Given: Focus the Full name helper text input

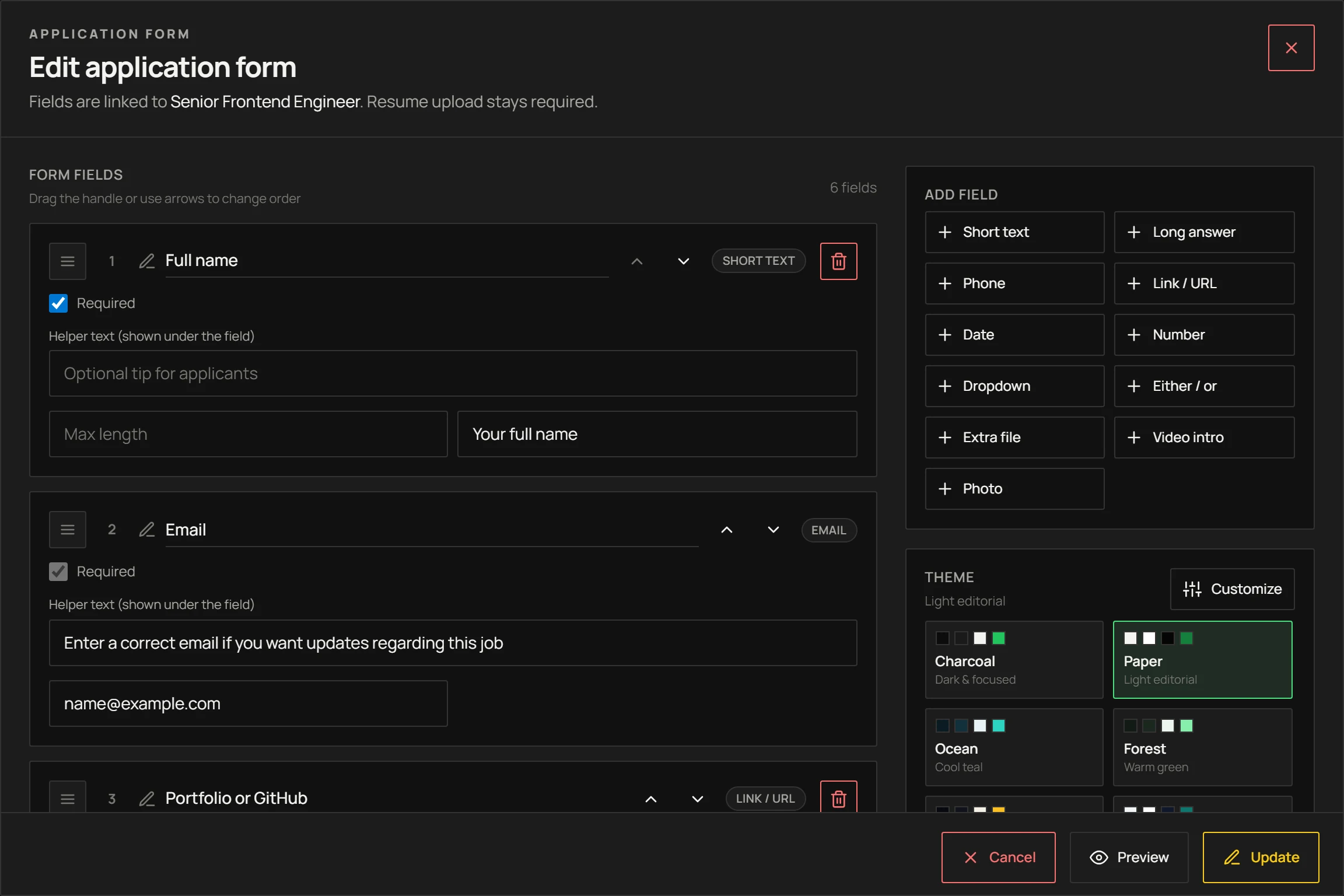Looking at the screenshot, I should [x=453, y=373].
